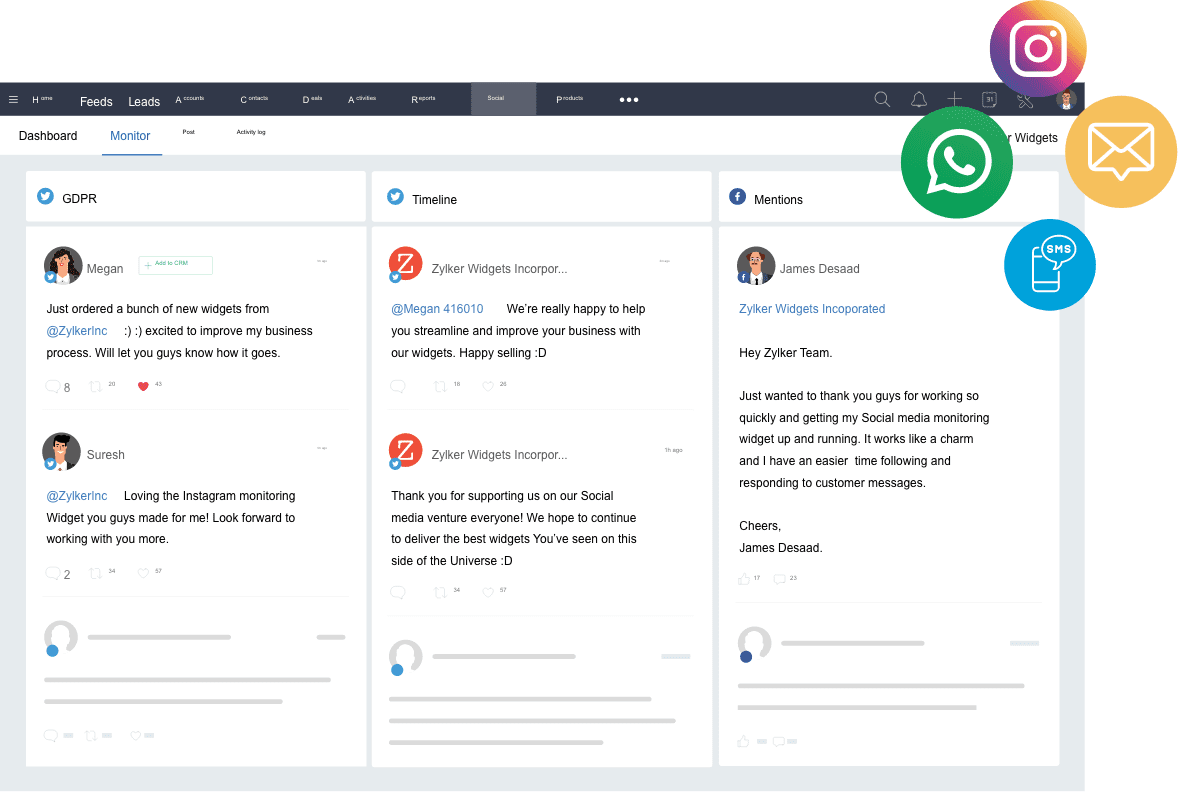Click Suresh's profile picture
The width and height of the screenshot is (1195, 792).
point(62,452)
